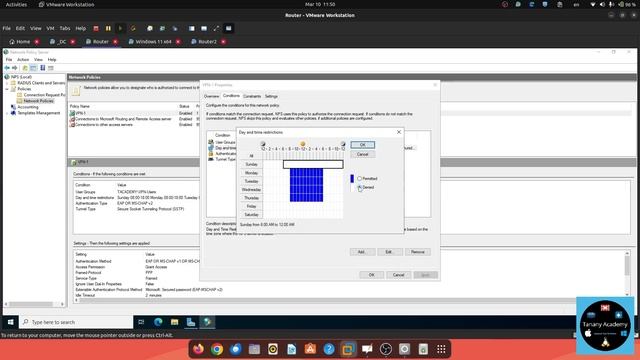Select the Thursday row header
Viewport: 640px width, 360px height.
click(x=251, y=198)
